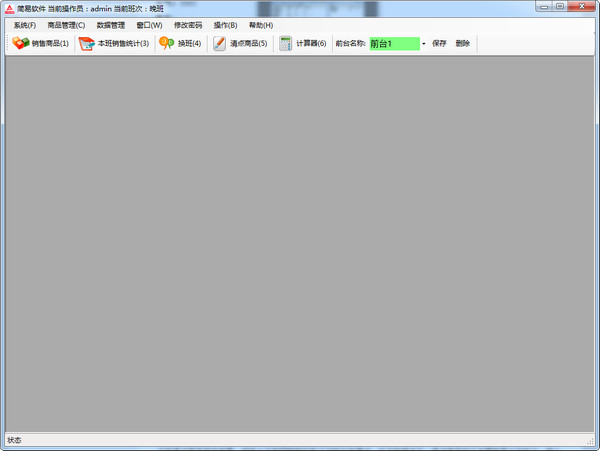600x451 pixels.
Task: Launch the 计算器(6) calculator icon
Action: (285, 43)
